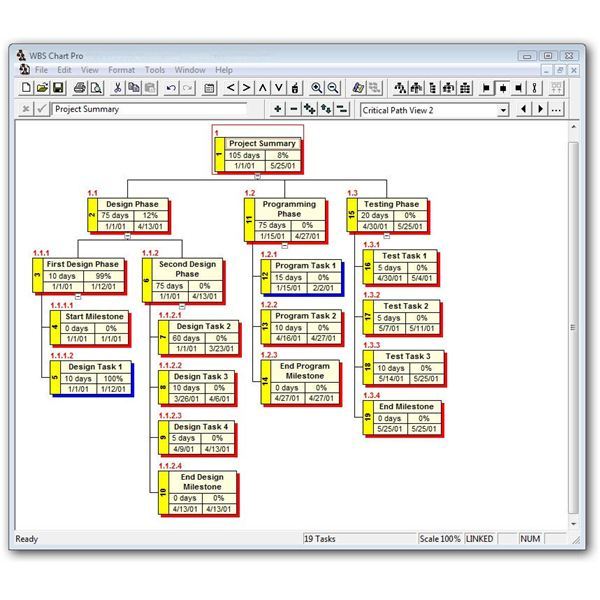Image resolution: width=600 pixels, height=600 pixels.
Task: Open the View menu
Action: coord(90,70)
